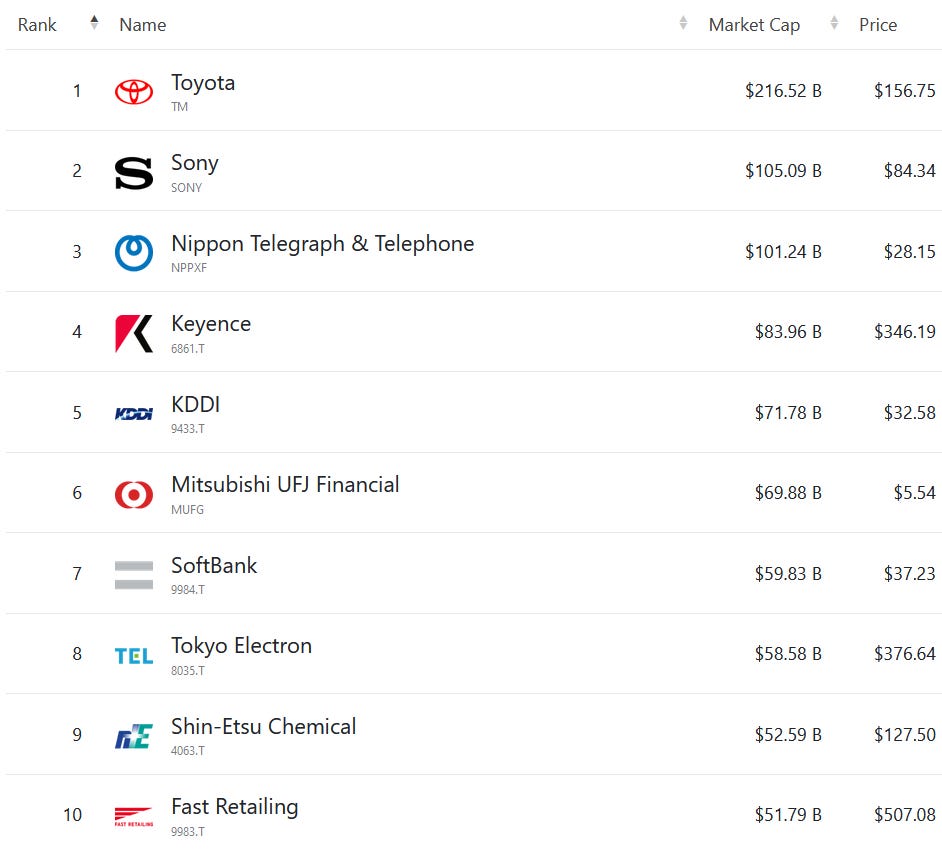Click the Mitsubishi UFJ Financial red logo
The height and width of the screenshot is (854, 942).
[133, 495]
